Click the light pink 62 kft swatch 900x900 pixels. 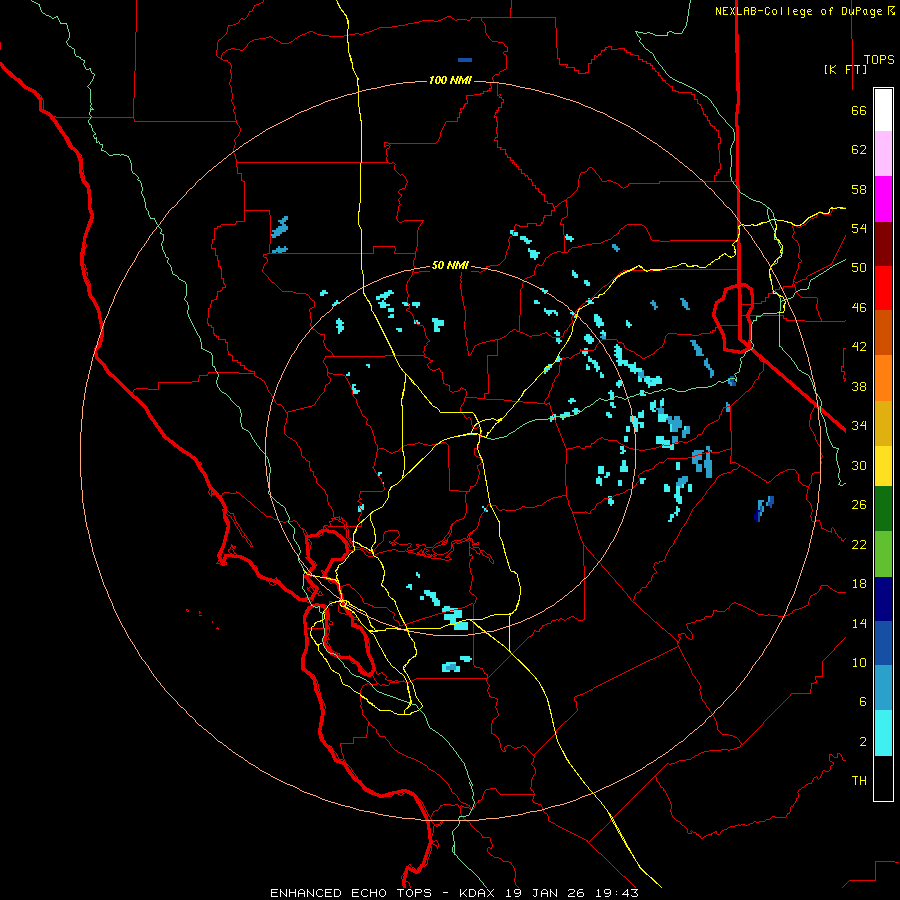pos(883,153)
